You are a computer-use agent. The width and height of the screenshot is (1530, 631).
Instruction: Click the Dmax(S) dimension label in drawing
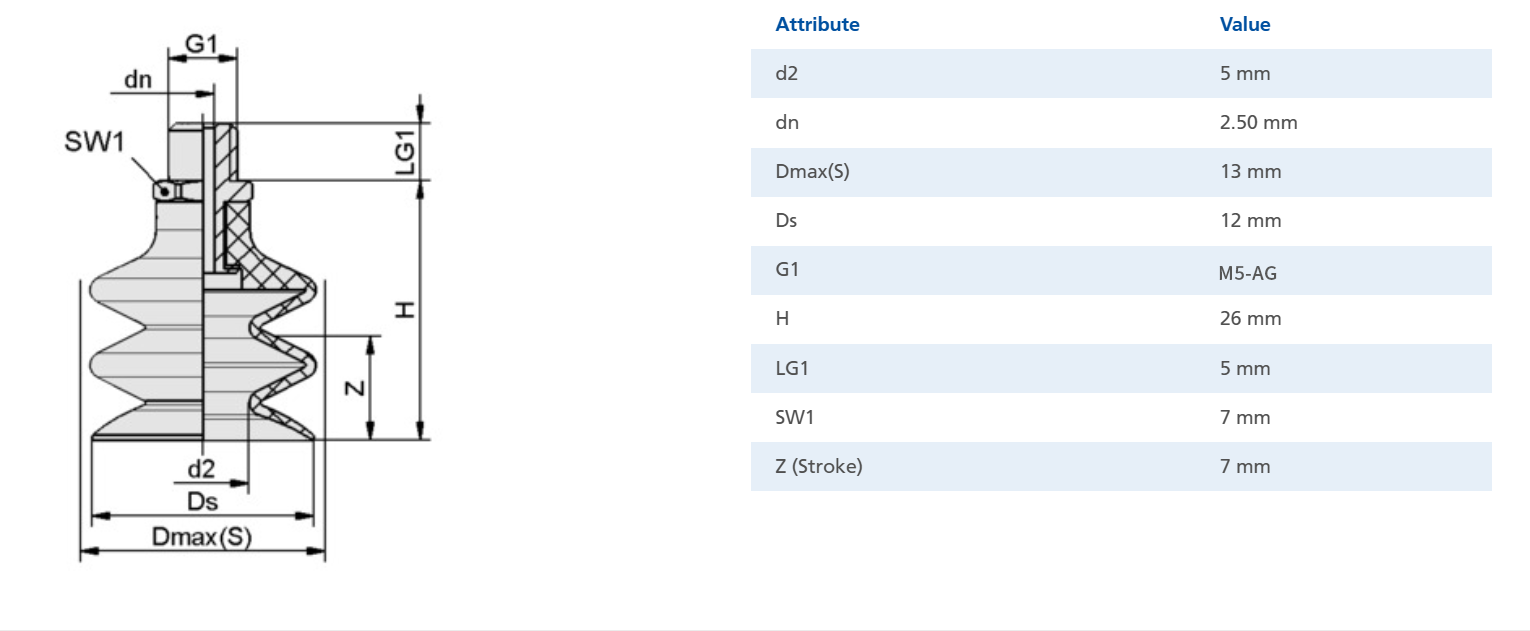pos(202,537)
